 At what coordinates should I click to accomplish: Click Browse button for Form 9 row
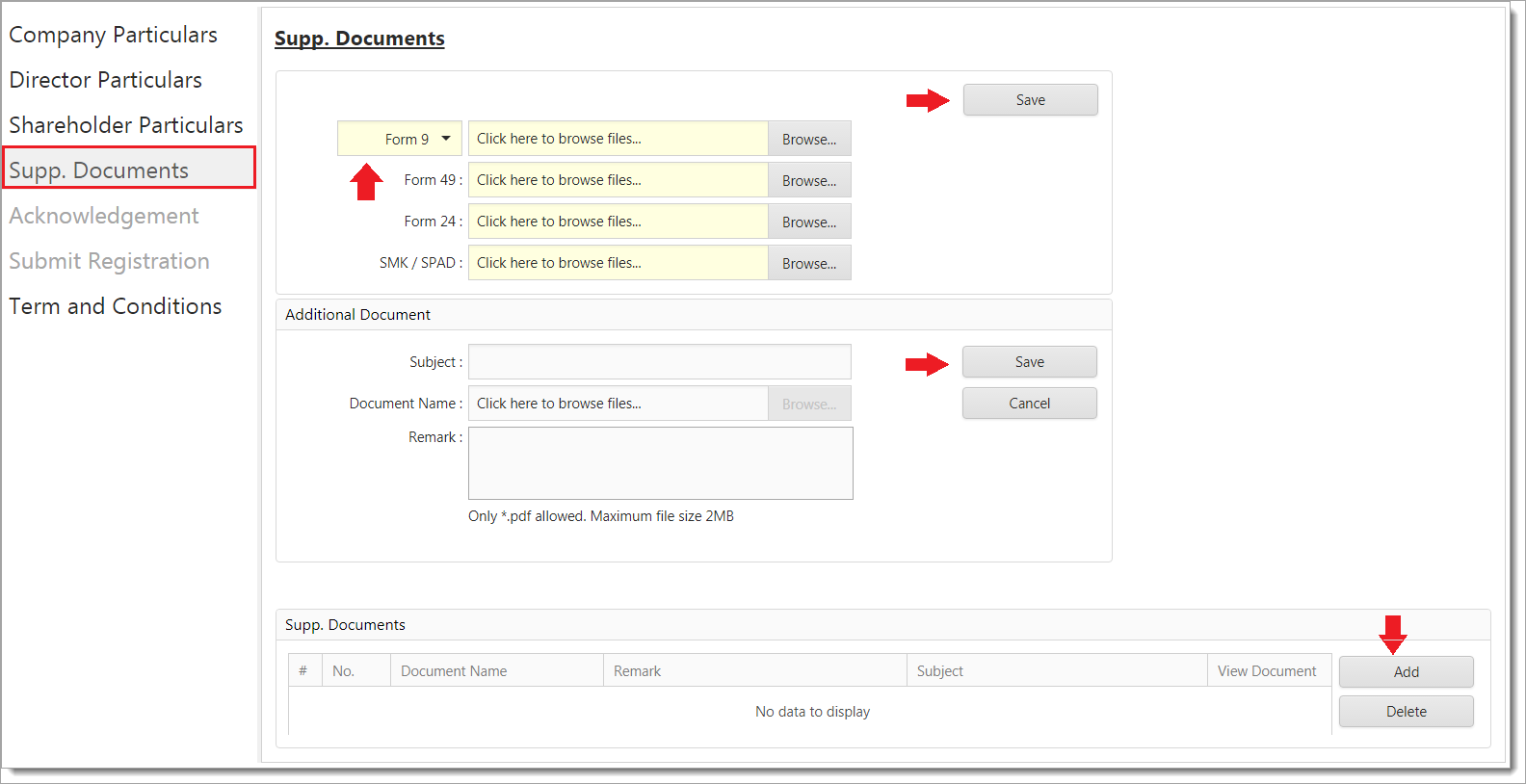pos(809,139)
